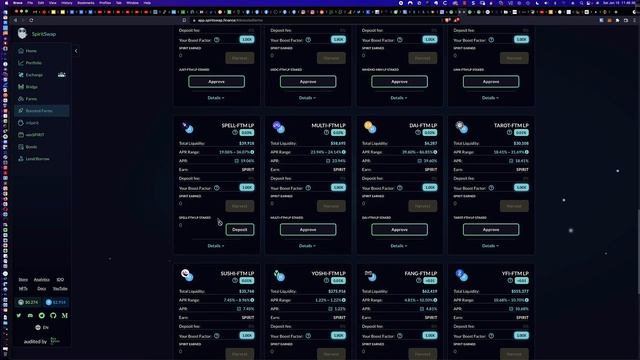640x360 pixels.
Task: Click the YFI-FTM token pair icon
Action: (x=462, y=275)
